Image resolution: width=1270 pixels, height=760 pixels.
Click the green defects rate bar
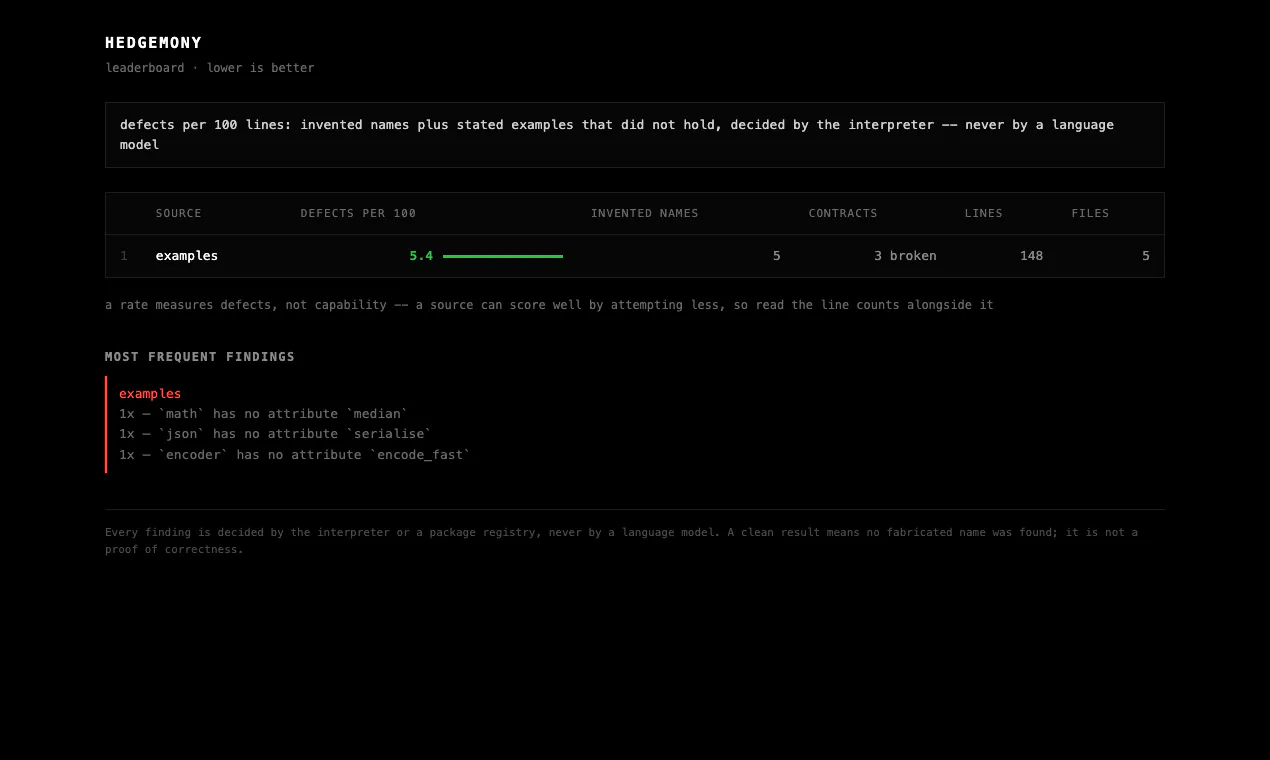click(x=503, y=256)
